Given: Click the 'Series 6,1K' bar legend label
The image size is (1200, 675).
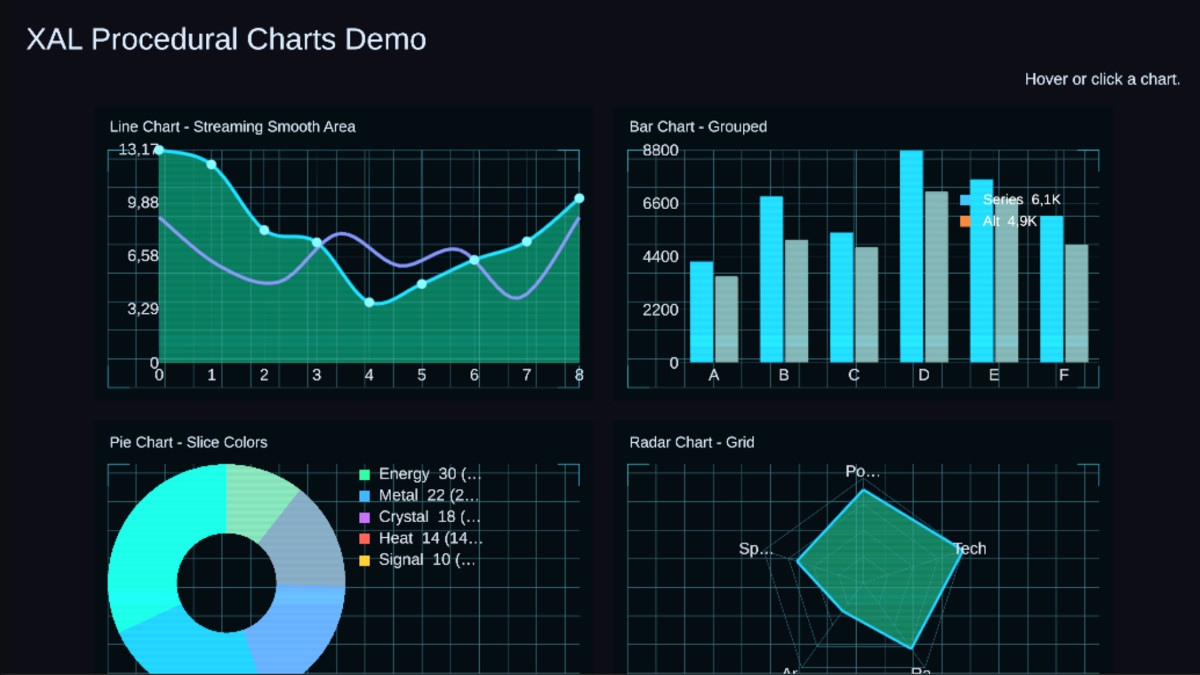Looking at the screenshot, I should [x=1021, y=200].
